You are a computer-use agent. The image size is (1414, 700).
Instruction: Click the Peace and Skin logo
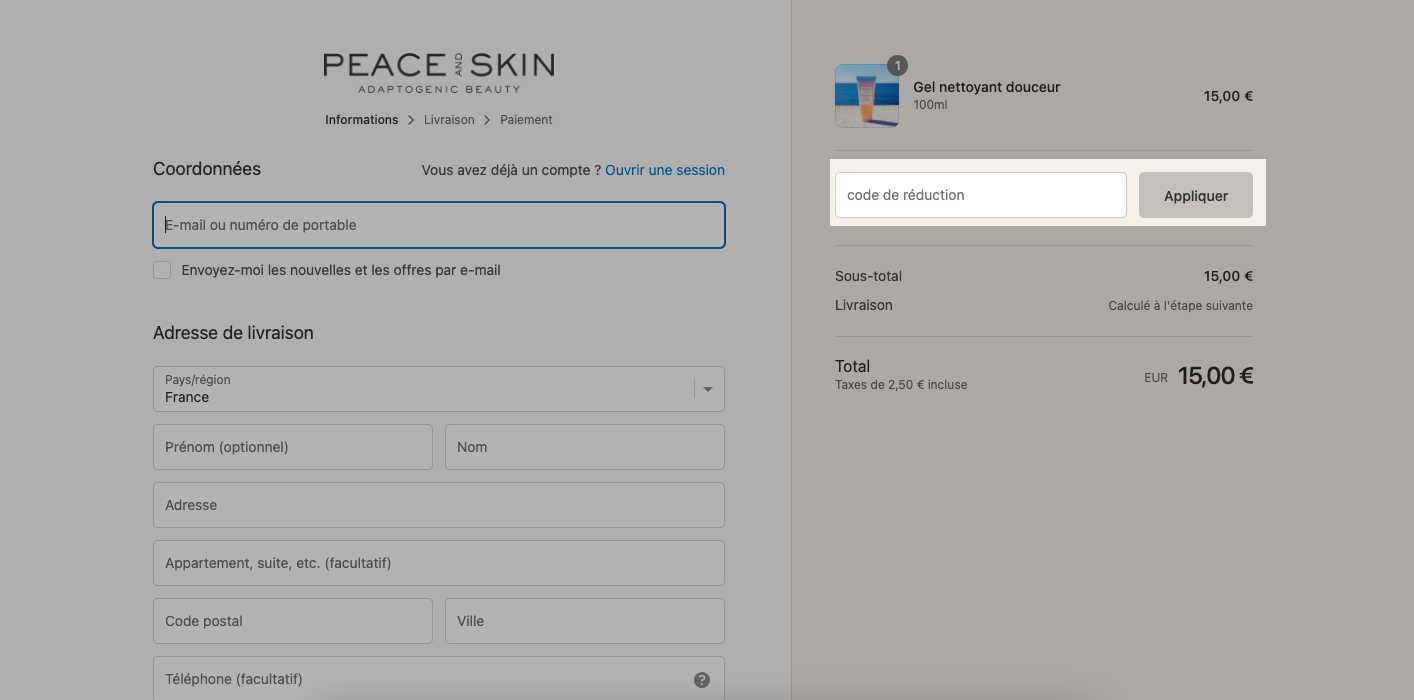(x=439, y=73)
